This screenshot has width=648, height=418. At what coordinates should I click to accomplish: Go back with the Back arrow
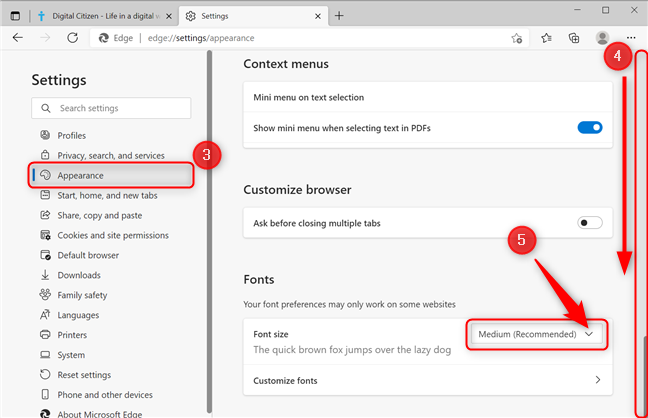[18, 38]
